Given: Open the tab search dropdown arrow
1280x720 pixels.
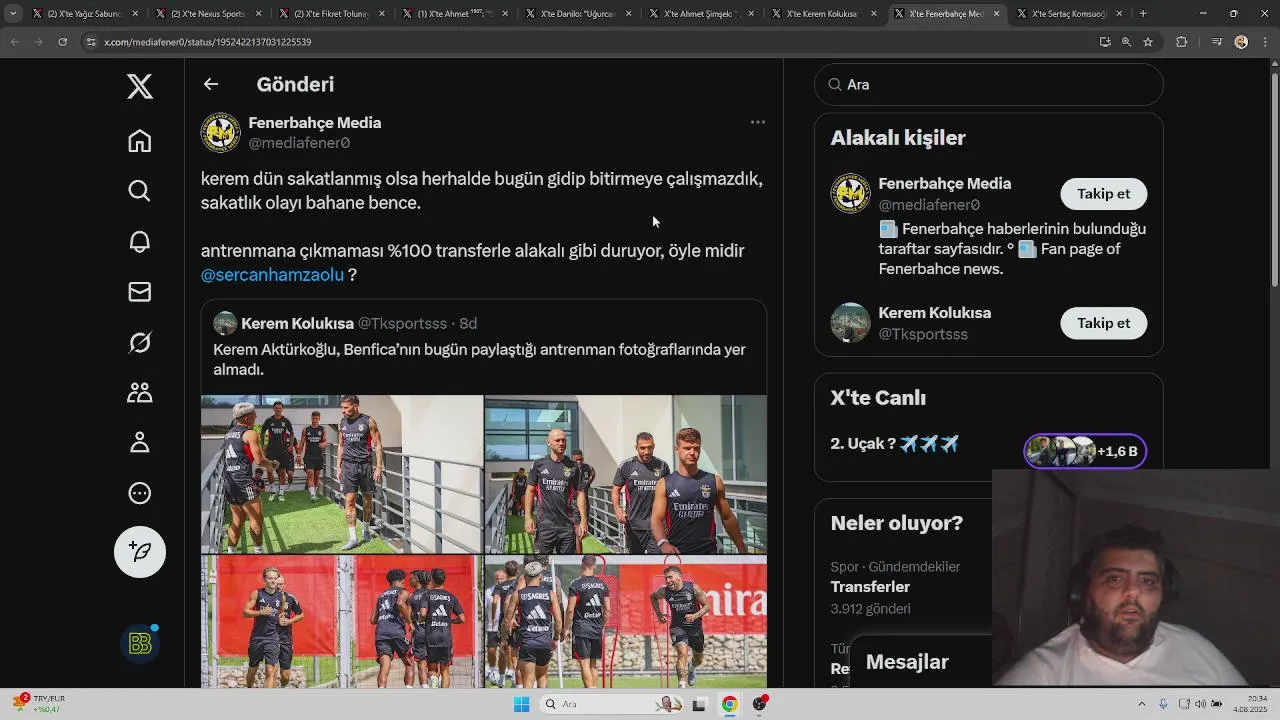Looking at the screenshot, I should coord(13,14).
